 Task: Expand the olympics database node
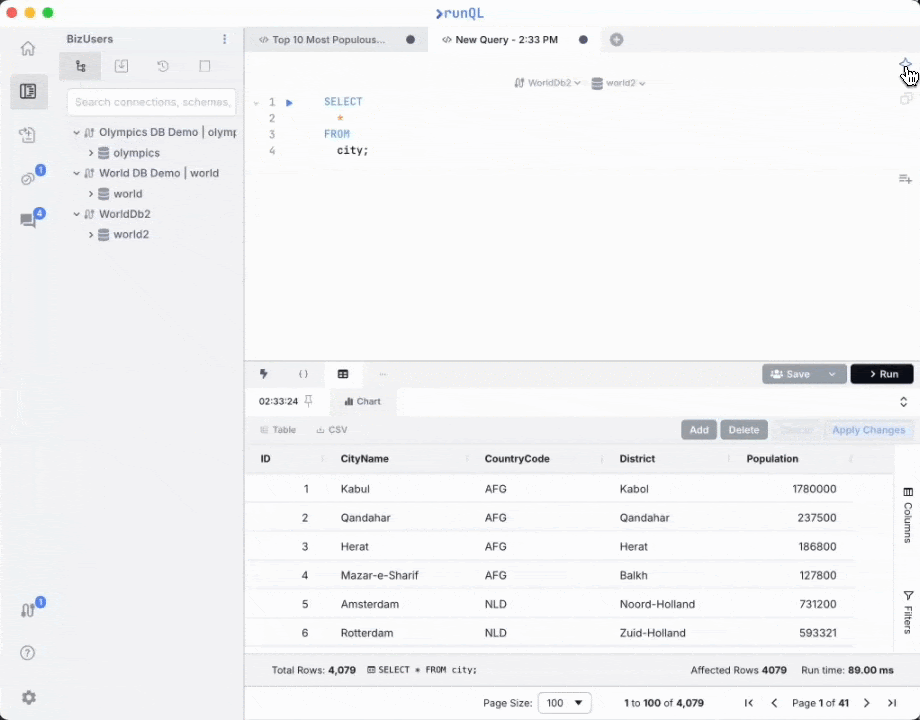tap(91, 153)
